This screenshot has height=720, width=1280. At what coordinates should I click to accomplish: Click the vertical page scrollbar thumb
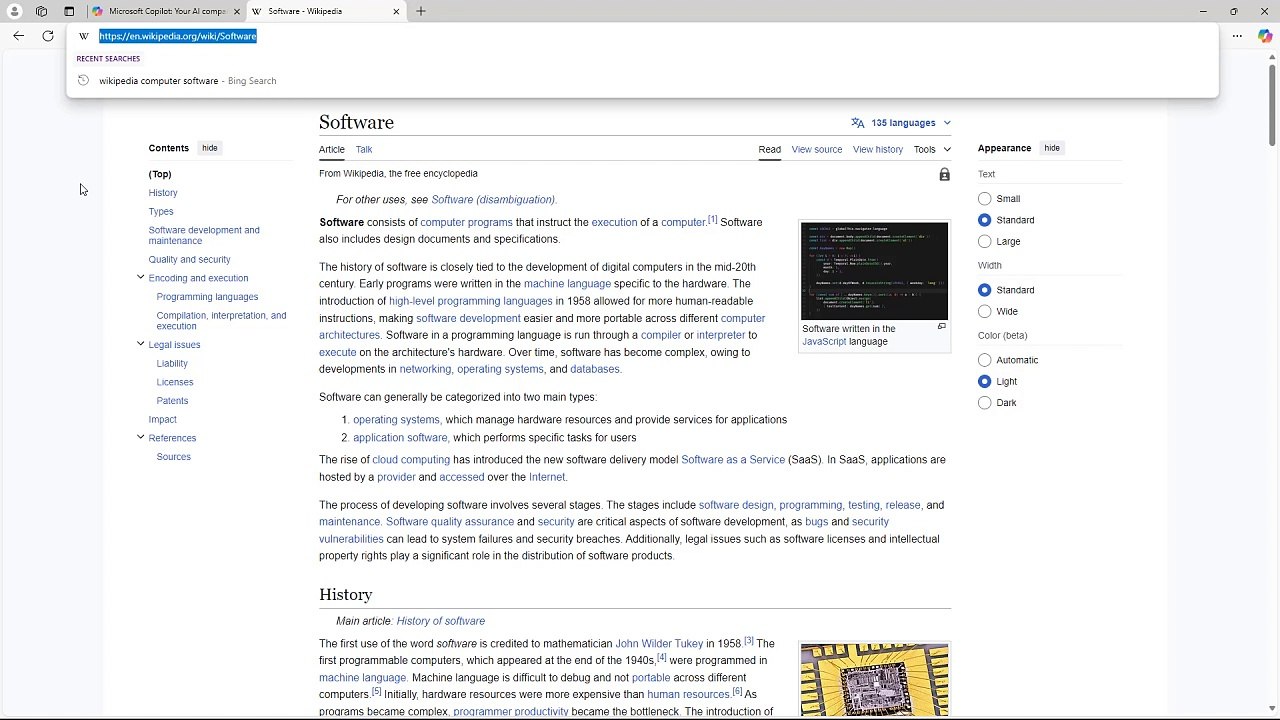point(1272,105)
